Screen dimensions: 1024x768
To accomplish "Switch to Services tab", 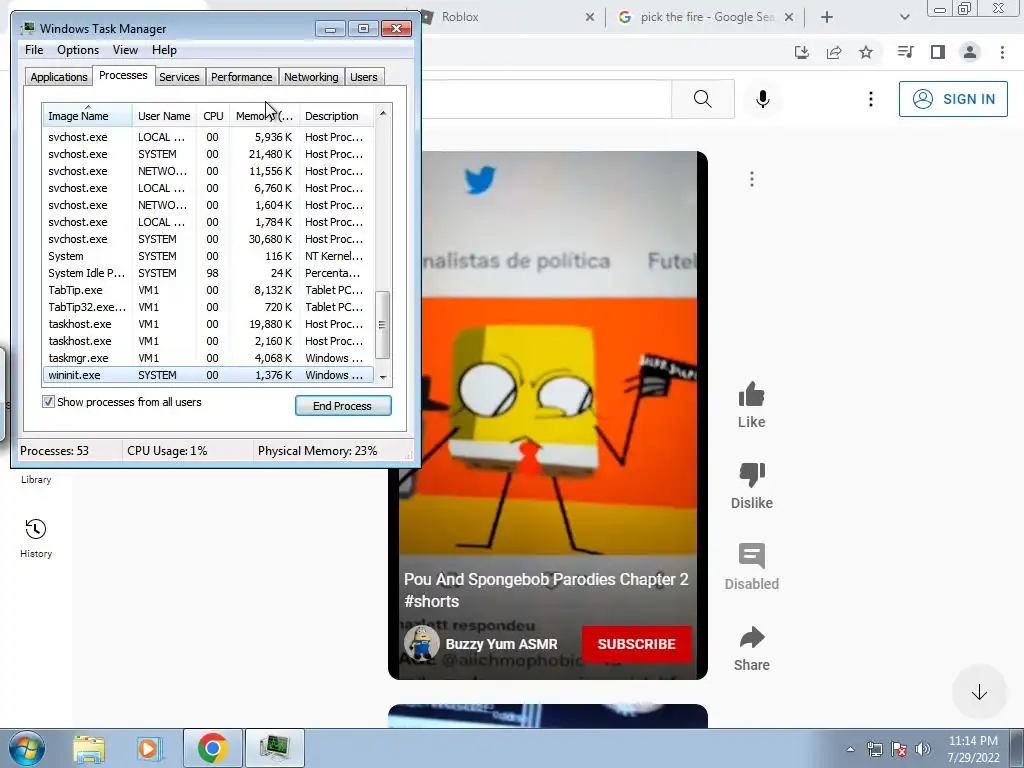I will coord(179,76).
